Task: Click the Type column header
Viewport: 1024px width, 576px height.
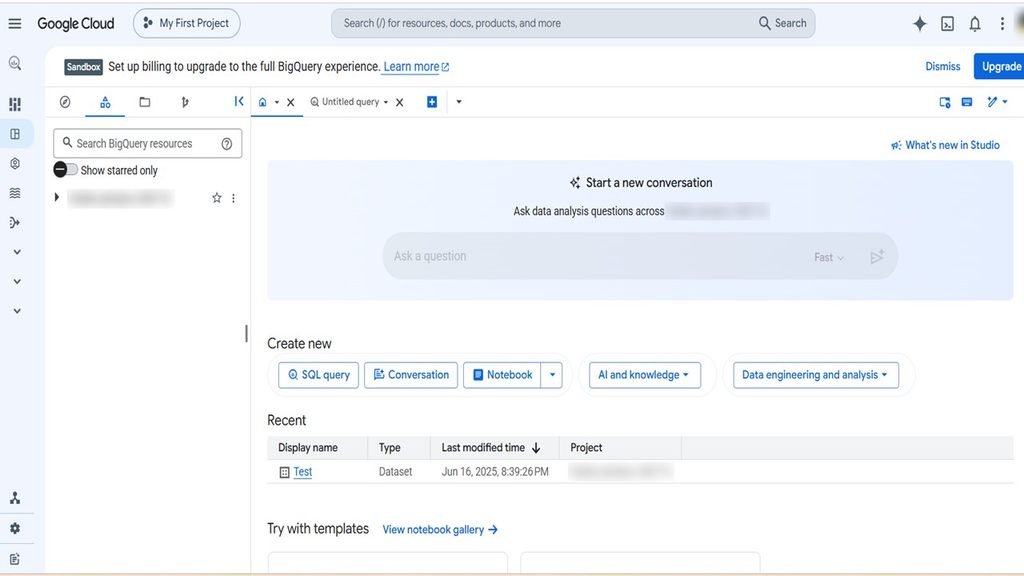Action: pyautogui.click(x=389, y=448)
